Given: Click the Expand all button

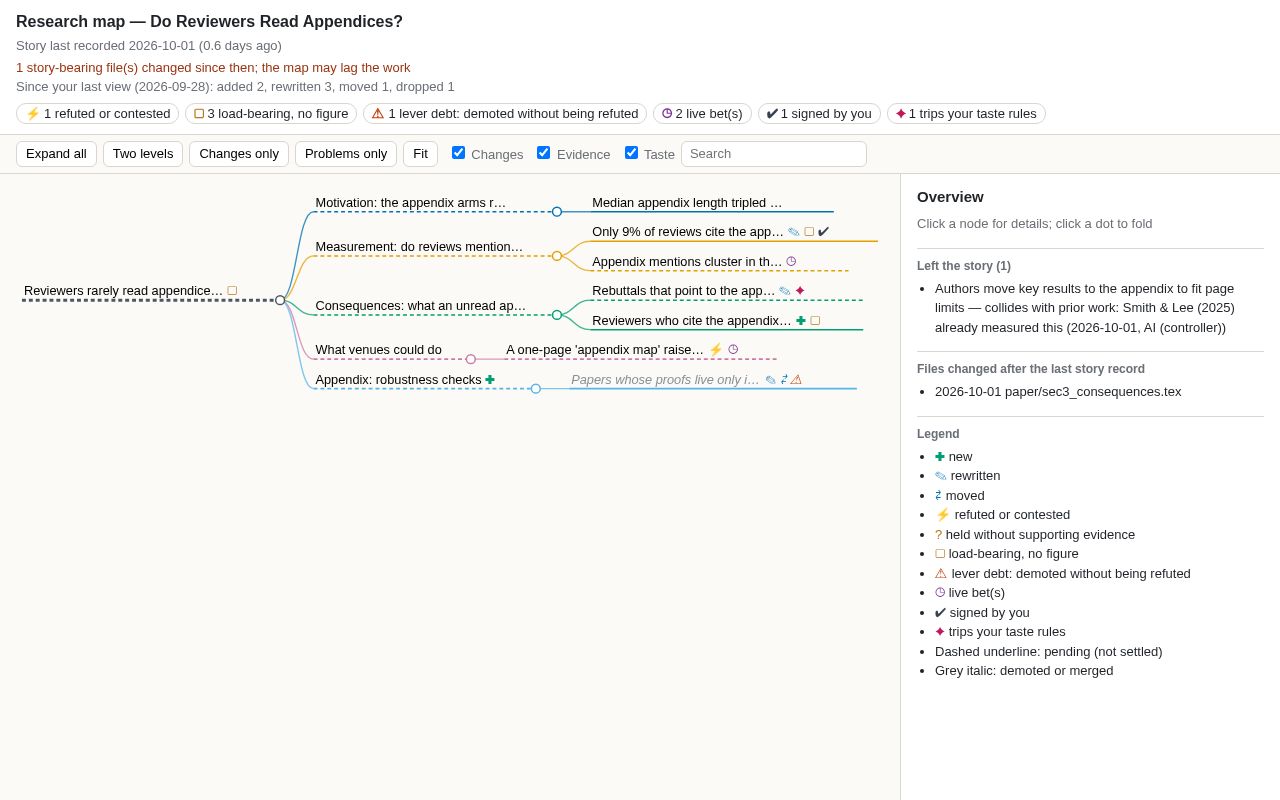Looking at the screenshot, I should click(56, 154).
